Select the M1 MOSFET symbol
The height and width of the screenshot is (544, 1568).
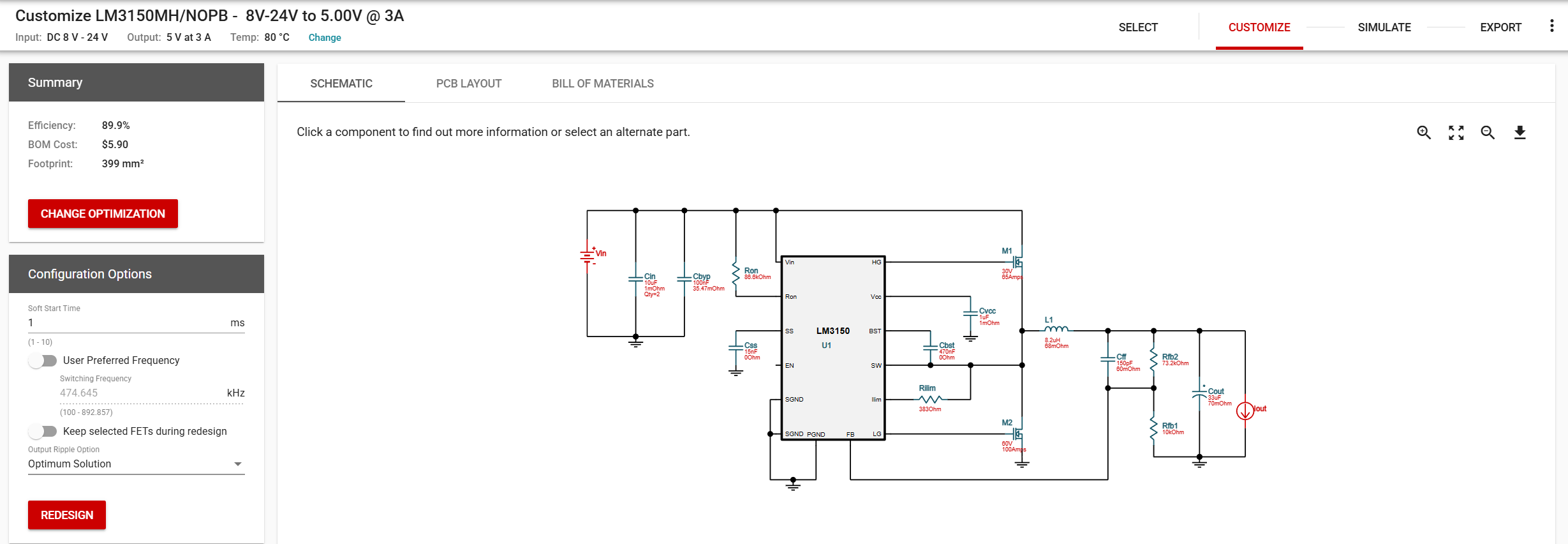coord(1017,262)
